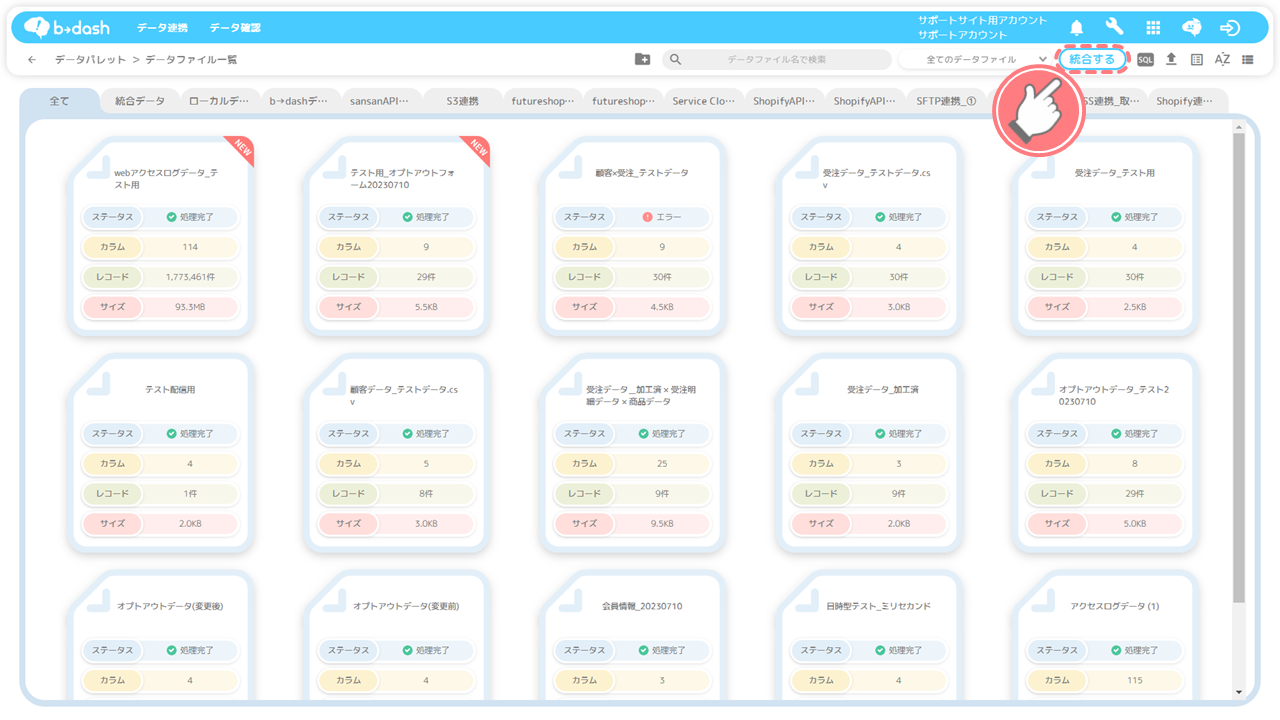Open the wrench settings icon
This screenshot has width=1280, height=720.
point(1115,27)
